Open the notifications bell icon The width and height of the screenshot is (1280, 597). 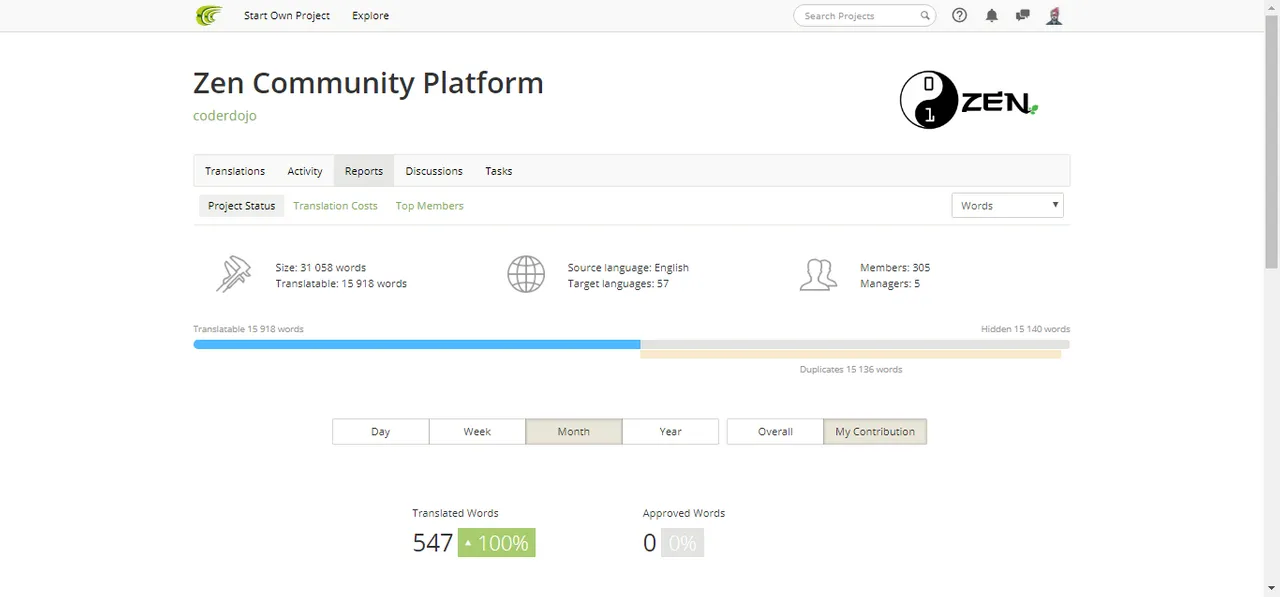(992, 15)
